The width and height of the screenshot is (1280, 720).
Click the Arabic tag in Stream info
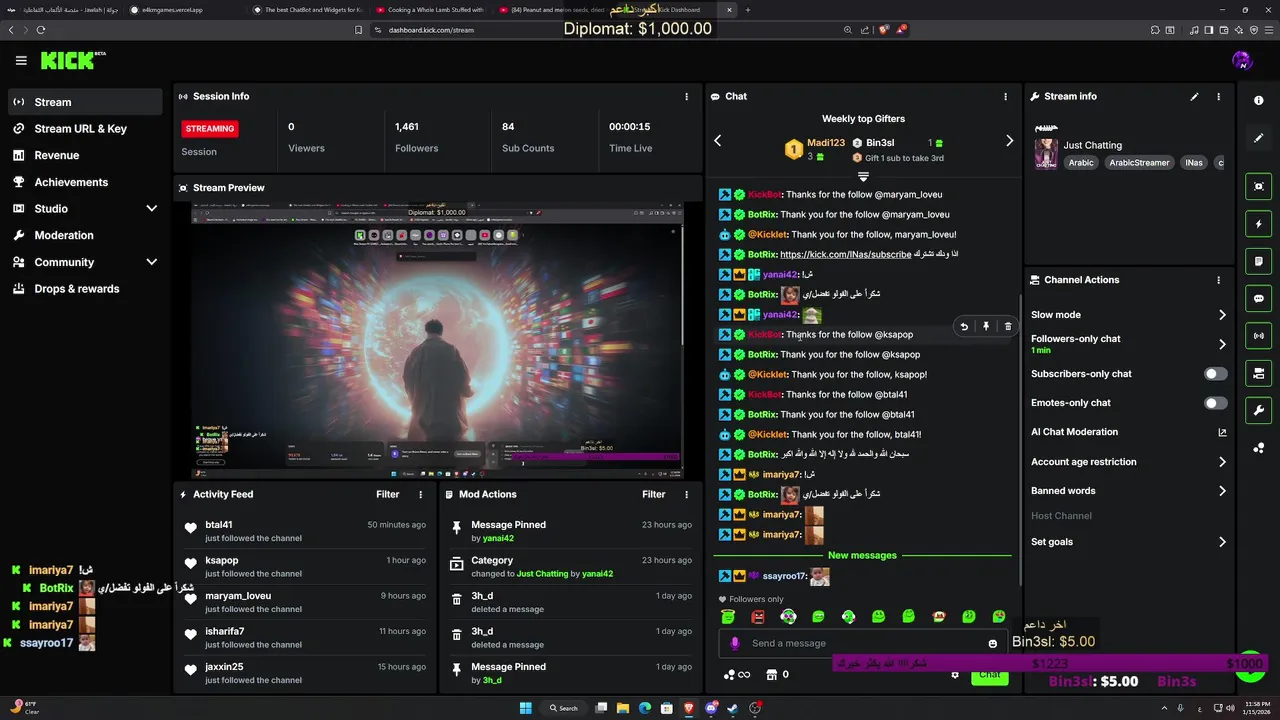point(1081,163)
